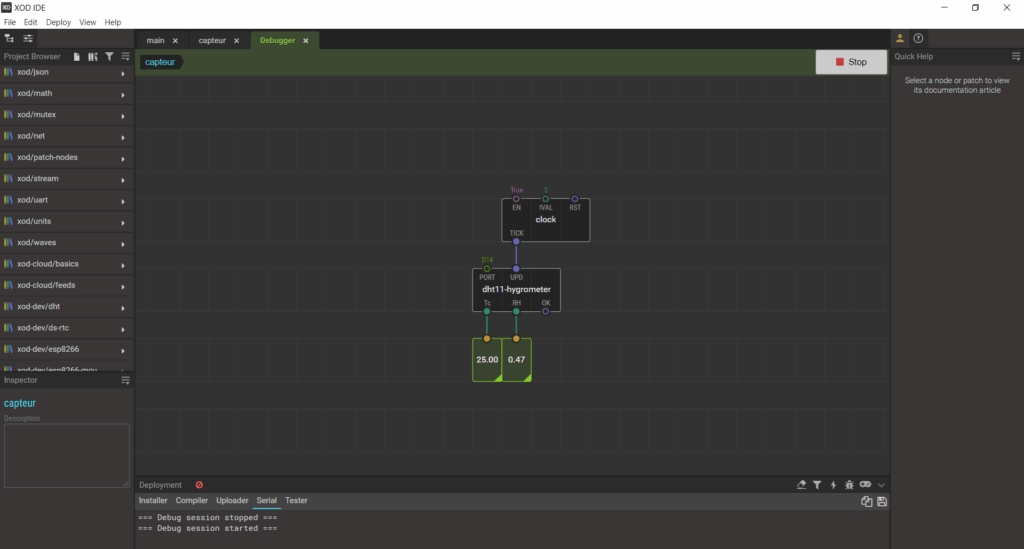Expand the xod/mutex library
The image size is (1024, 549).
click(123, 116)
